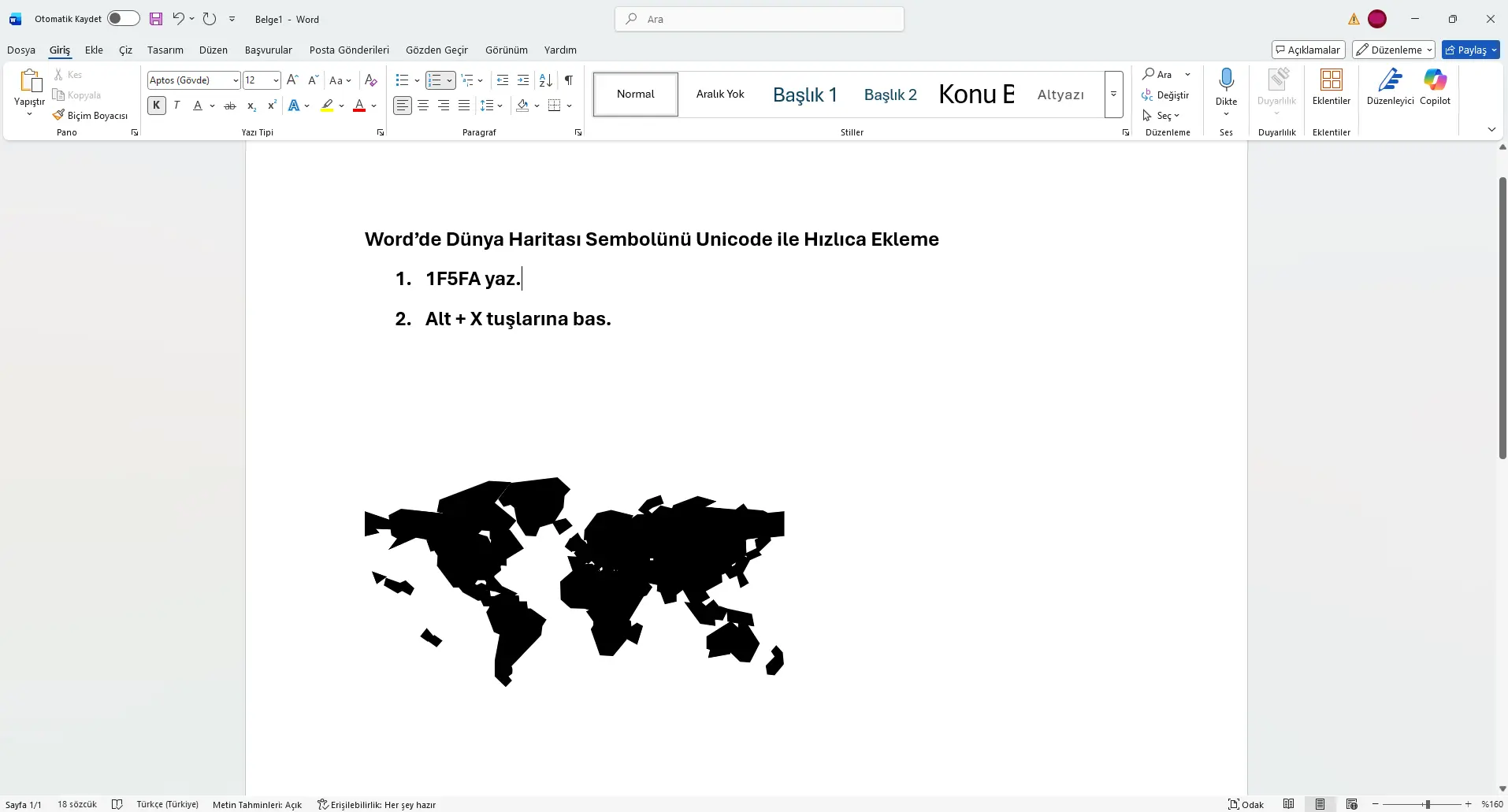Apply subscript formatting
Viewport: 1508px width, 812px height.
[x=251, y=106]
